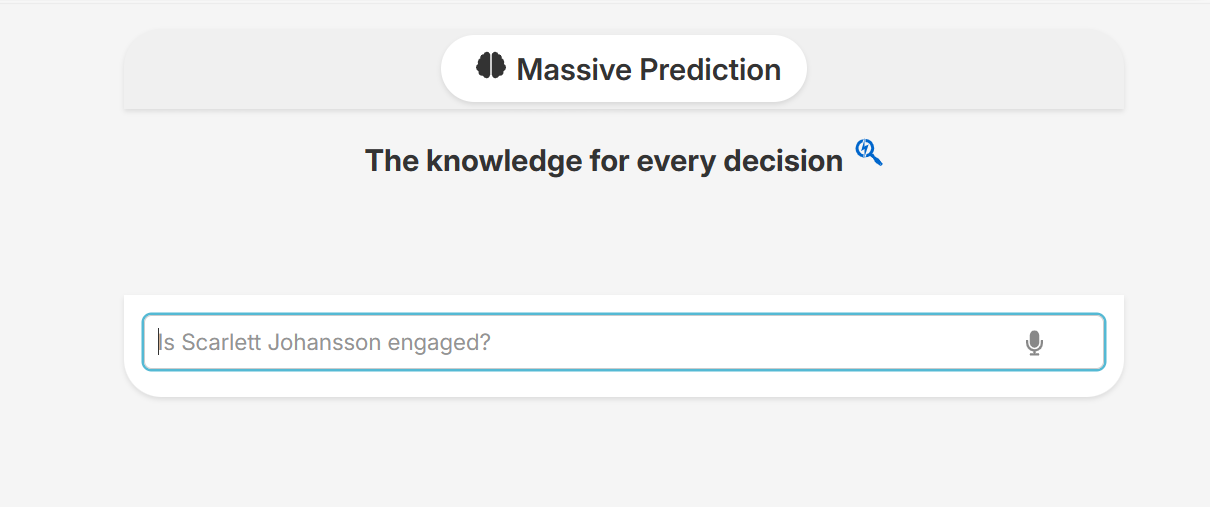Click the gray header banner right of the logo
The width and height of the screenshot is (1210, 507).
pos(960,70)
